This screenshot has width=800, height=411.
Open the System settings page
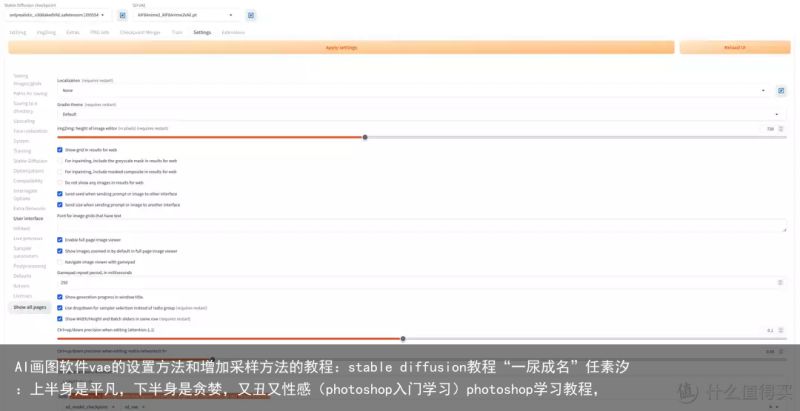[21, 141]
